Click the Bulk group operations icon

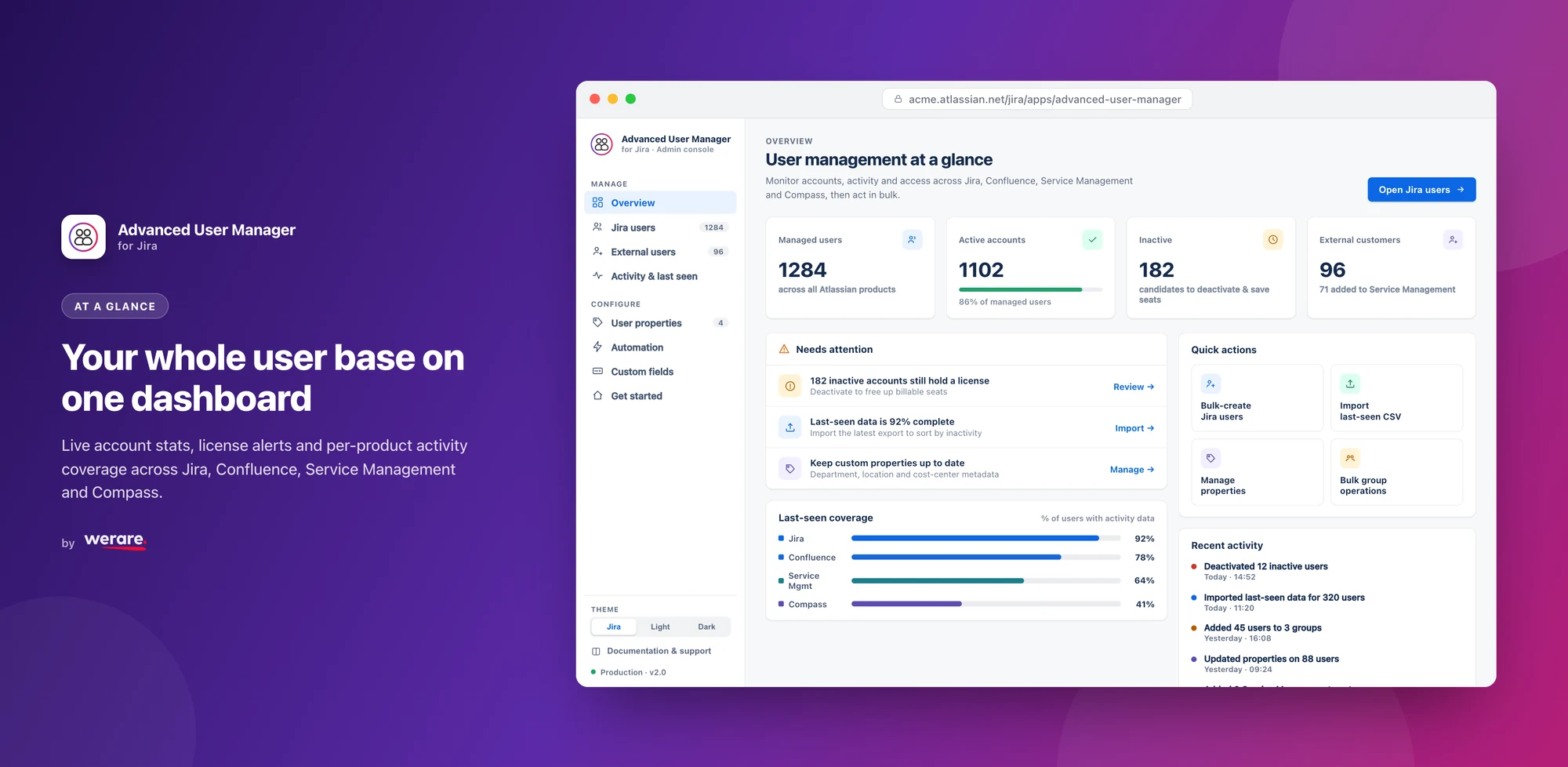pos(1350,458)
